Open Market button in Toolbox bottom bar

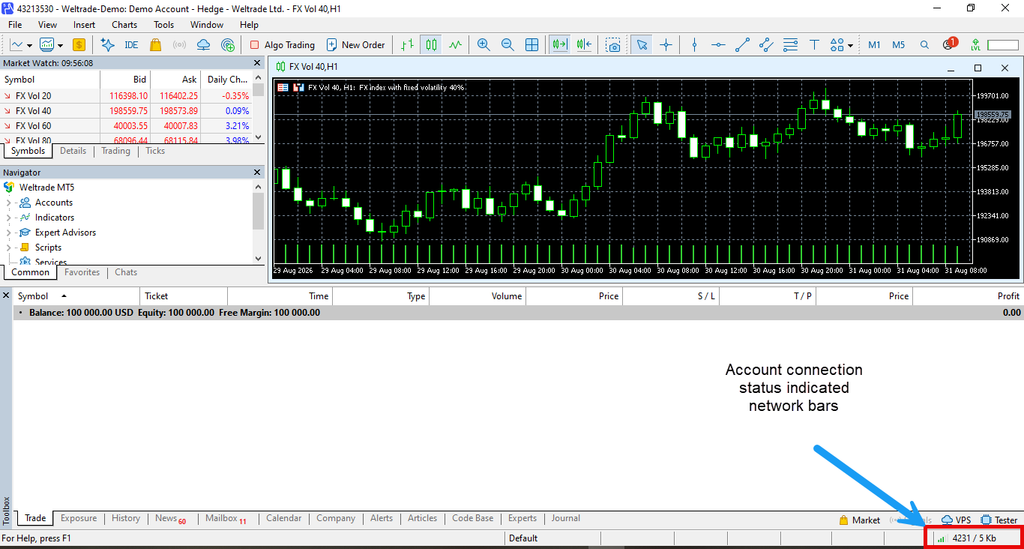click(859, 520)
